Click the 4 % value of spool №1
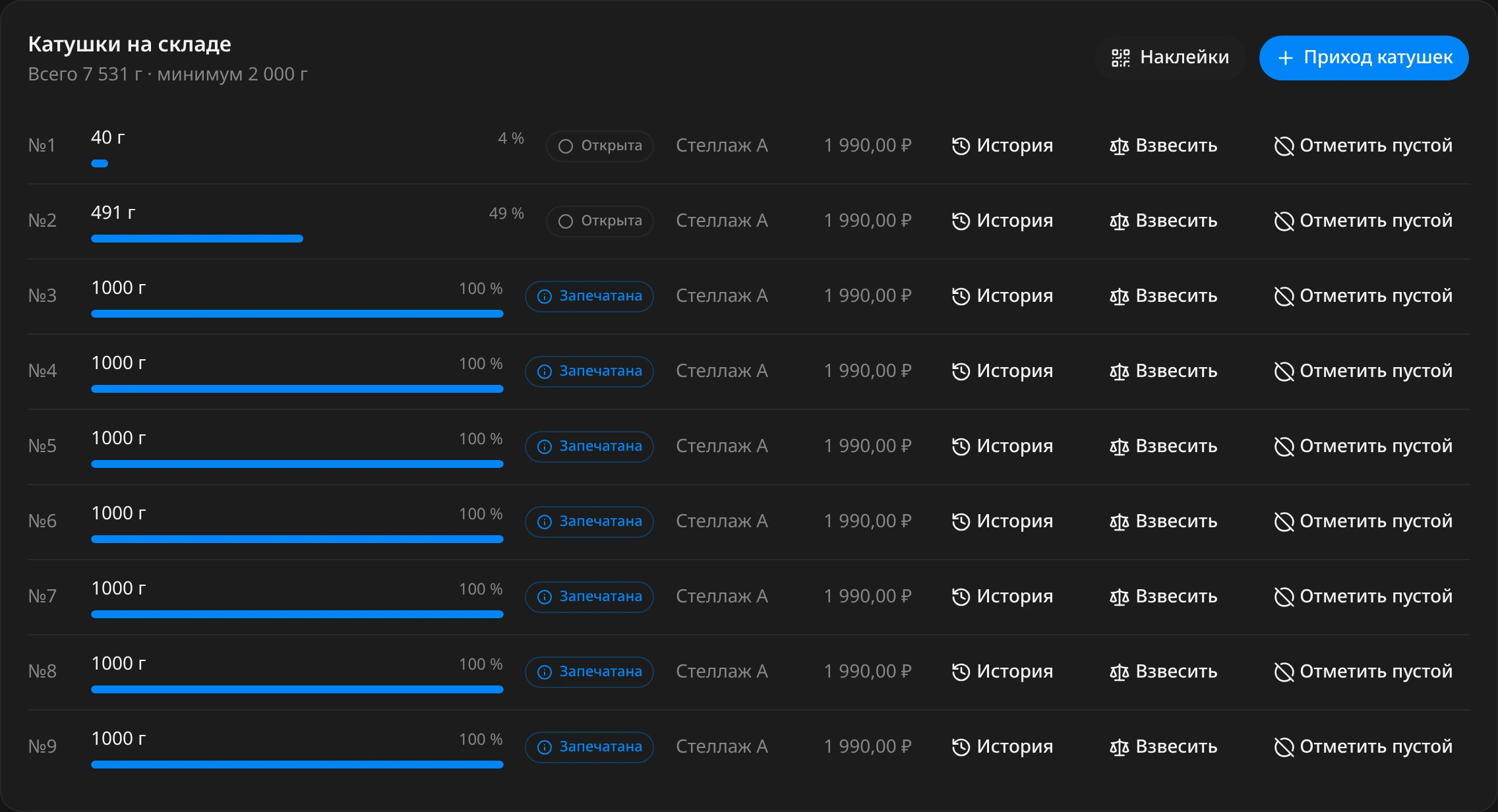This screenshot has width=1498, height=812. (511, 138)
